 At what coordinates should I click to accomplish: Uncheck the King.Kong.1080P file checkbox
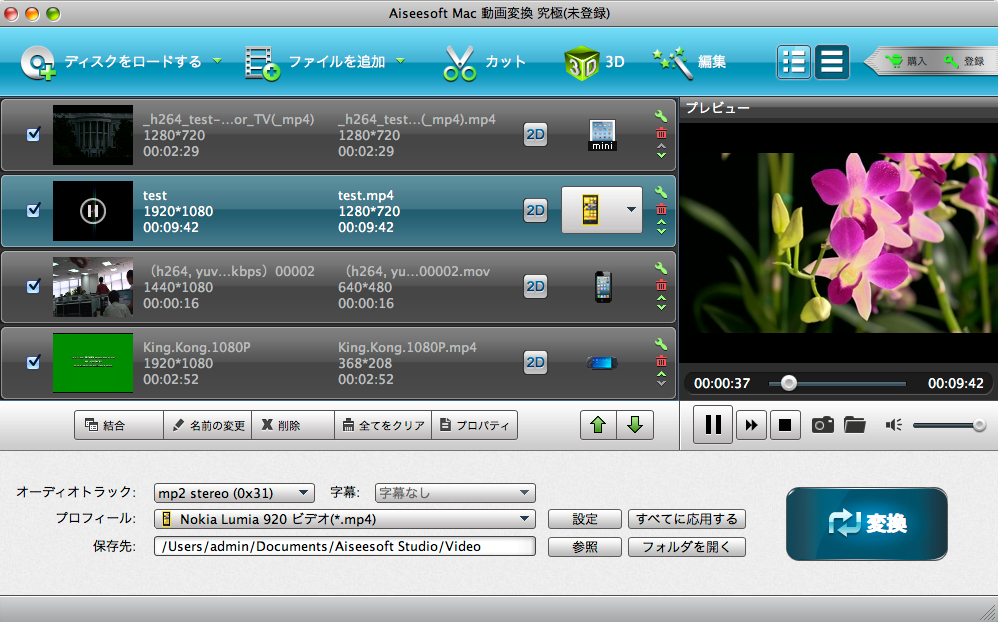click(x=33, y=362)
